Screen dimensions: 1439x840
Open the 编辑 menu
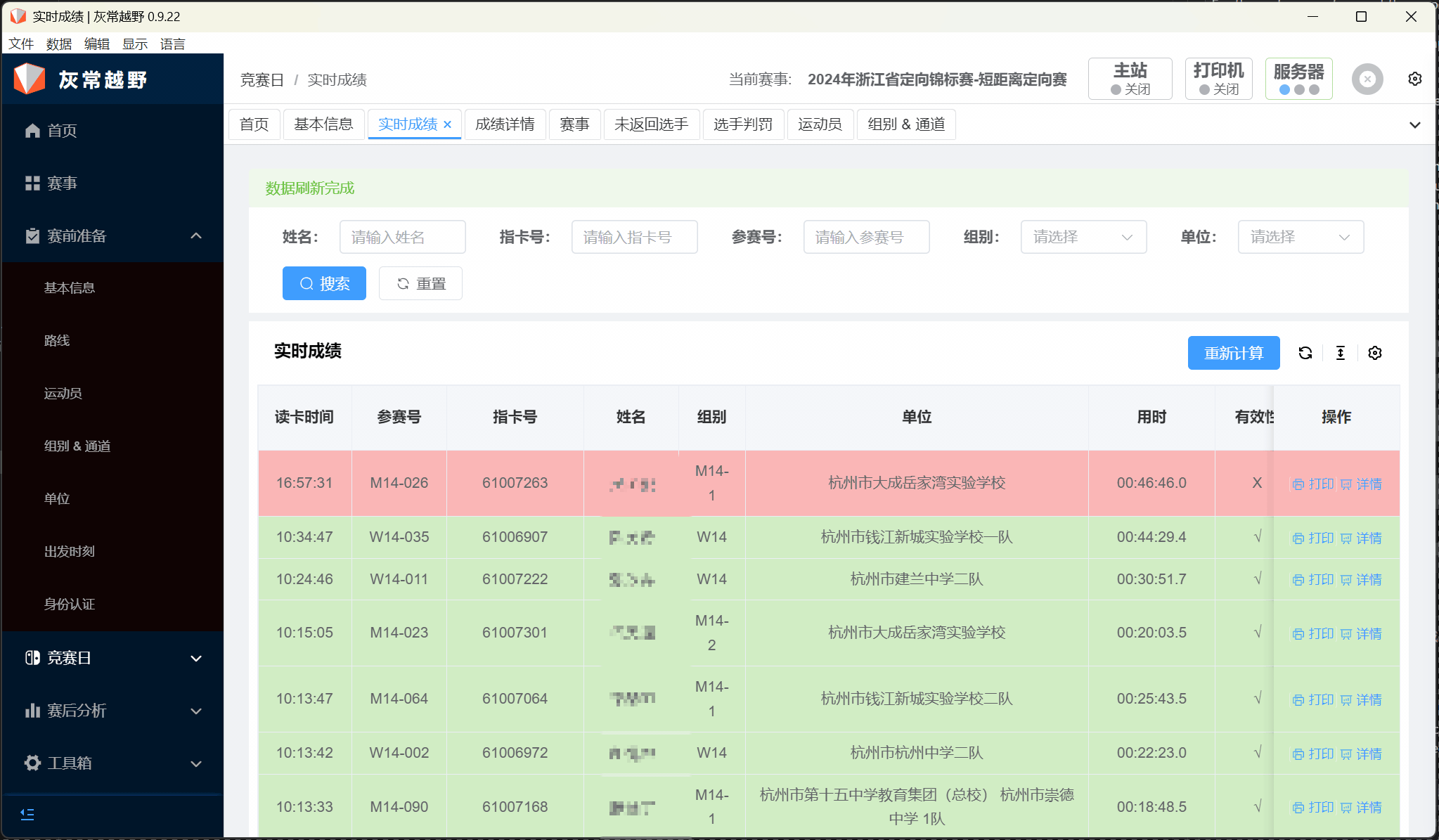point(97,44)
